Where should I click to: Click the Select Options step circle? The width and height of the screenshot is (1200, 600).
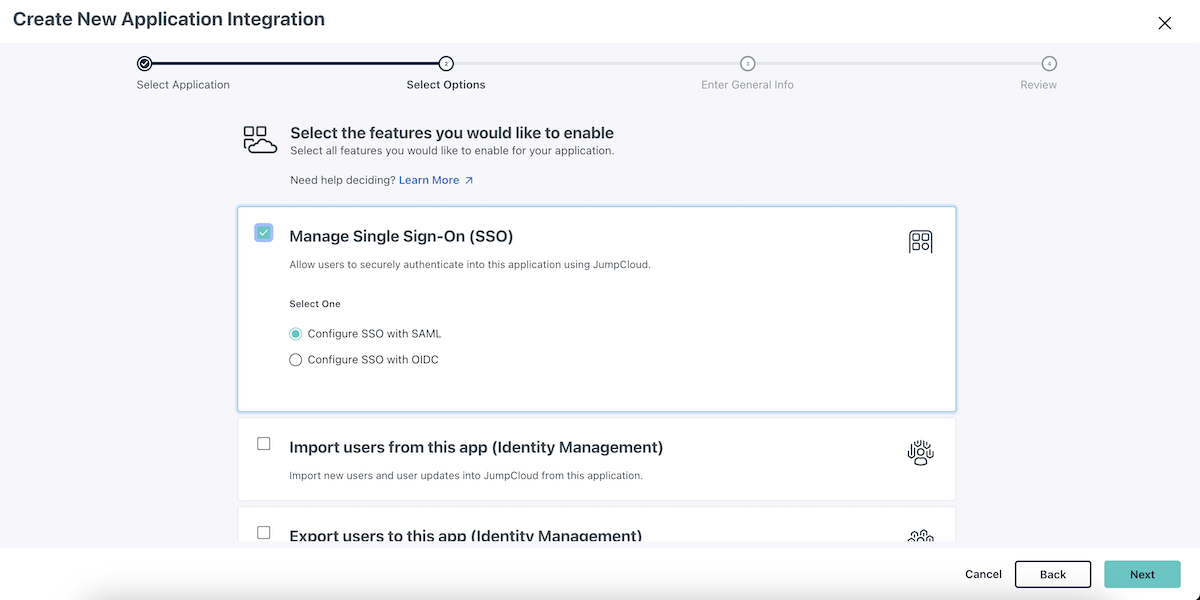446,63
